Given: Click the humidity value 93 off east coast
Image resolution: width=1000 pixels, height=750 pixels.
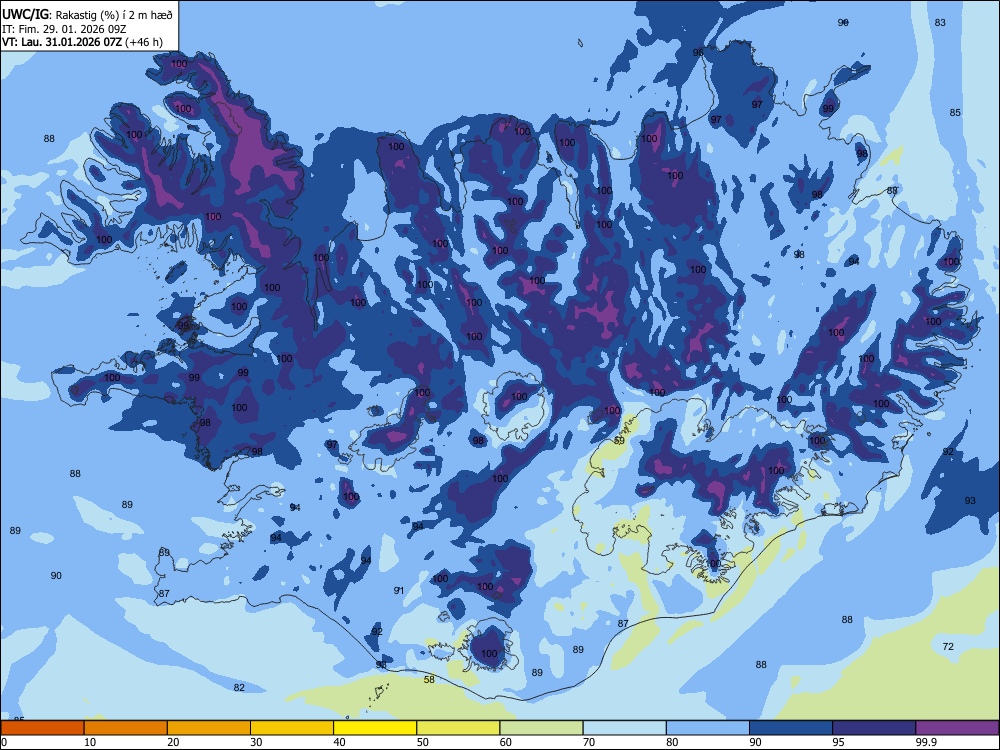Looking at the screenshot, I should [x=970, y=501].
